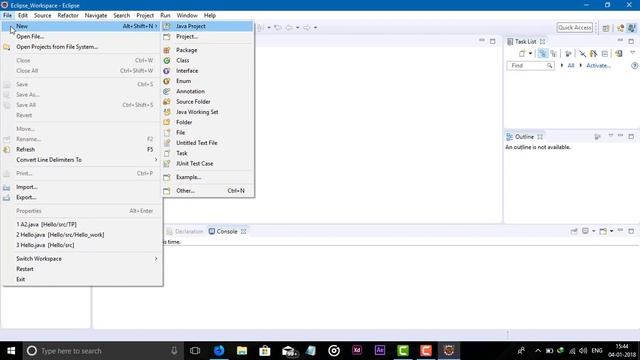Click the Task icon in New submenu
The width and height of the screenshot is (640, 360).
click(167, 153)
